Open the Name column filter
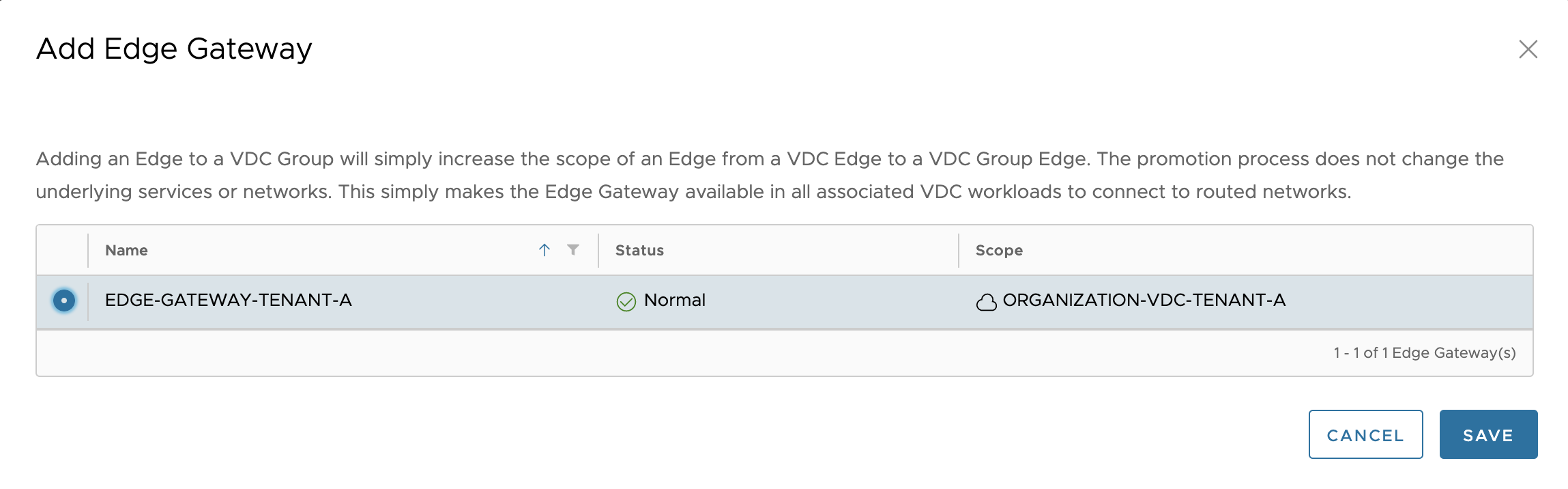Image resolution: width=1568 pixels, height=489 pixels. [573, 250]
